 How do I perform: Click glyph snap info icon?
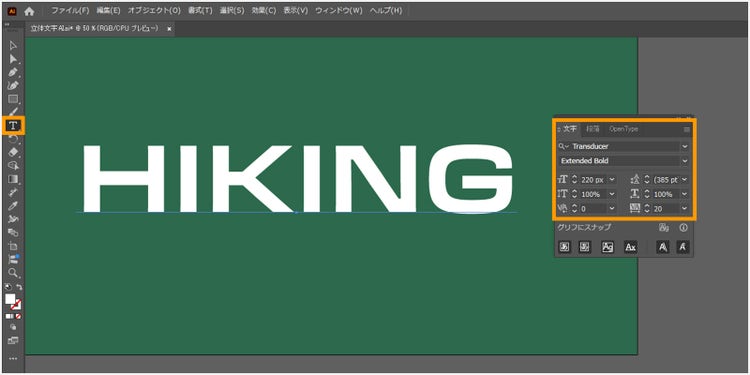point(684,228)
